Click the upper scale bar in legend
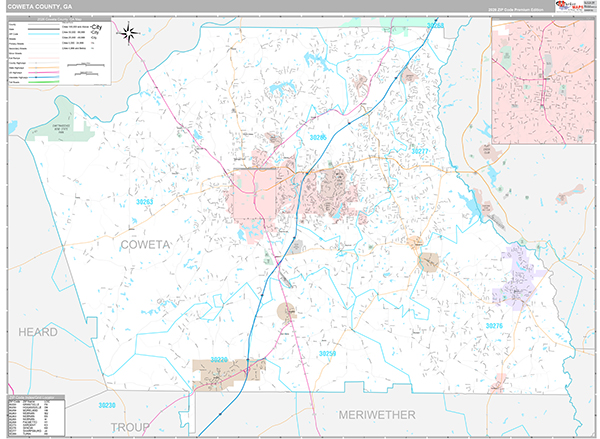The width and height of the screenshot is (600, 439). click(86, 64)
